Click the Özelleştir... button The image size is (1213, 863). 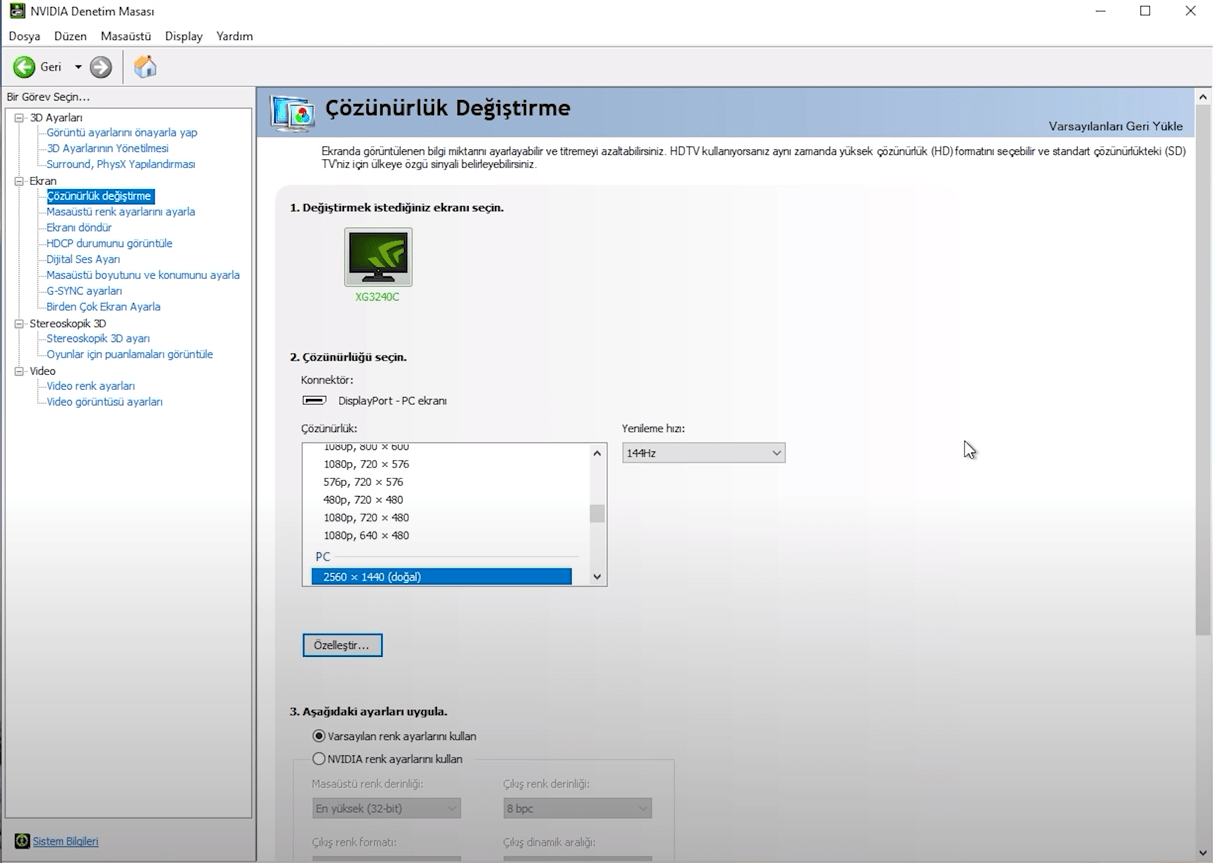point(342,645)
